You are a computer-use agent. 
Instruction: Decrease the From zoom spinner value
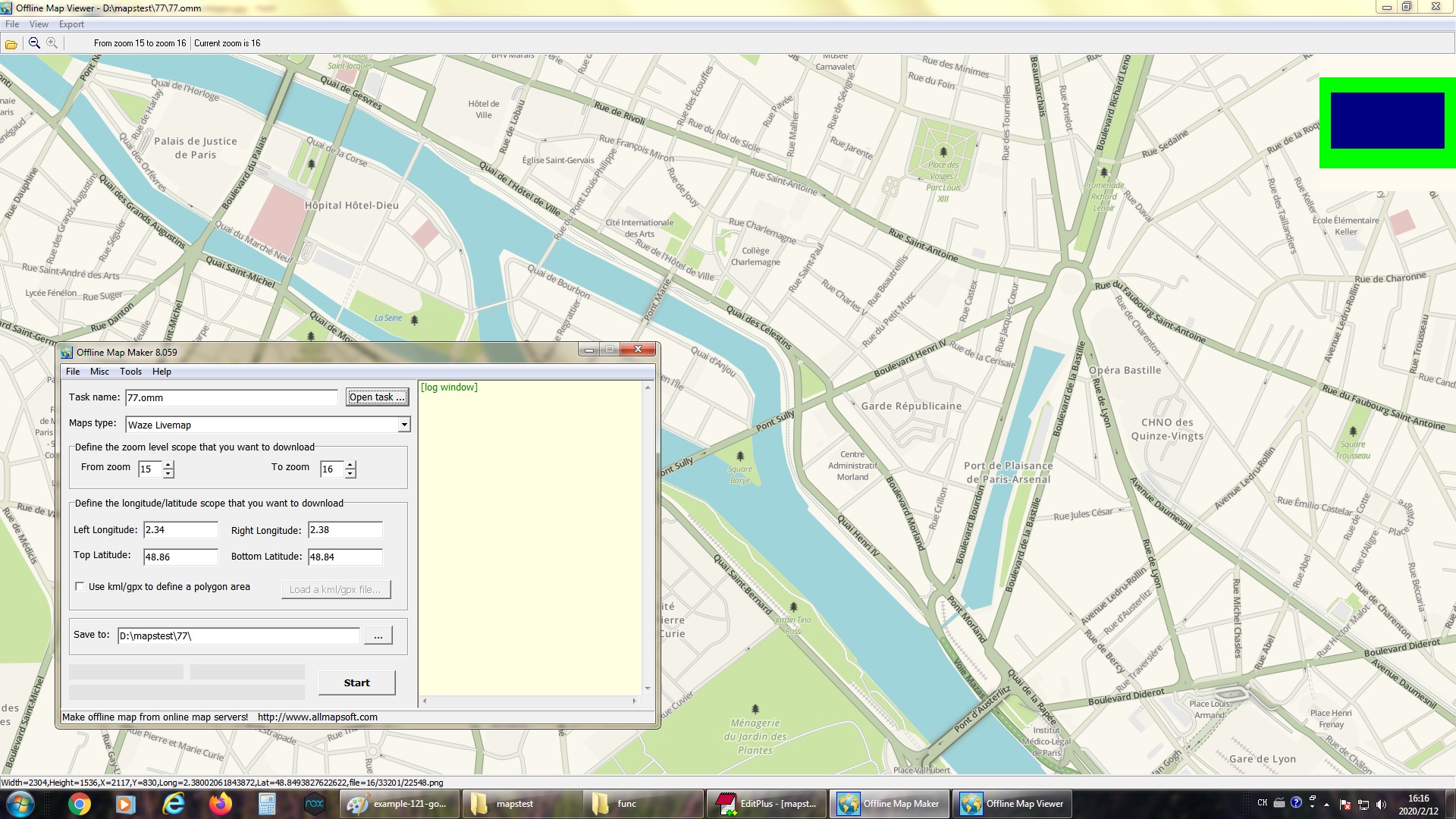click(168, 474)
